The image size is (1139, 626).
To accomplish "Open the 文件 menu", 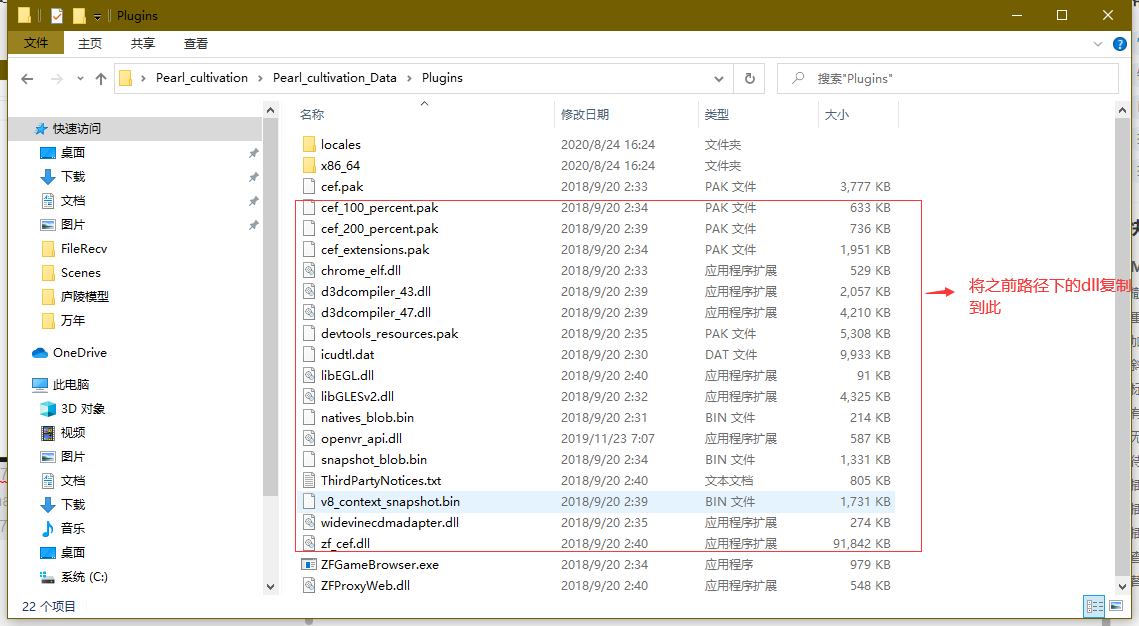I will coord(36,43).
